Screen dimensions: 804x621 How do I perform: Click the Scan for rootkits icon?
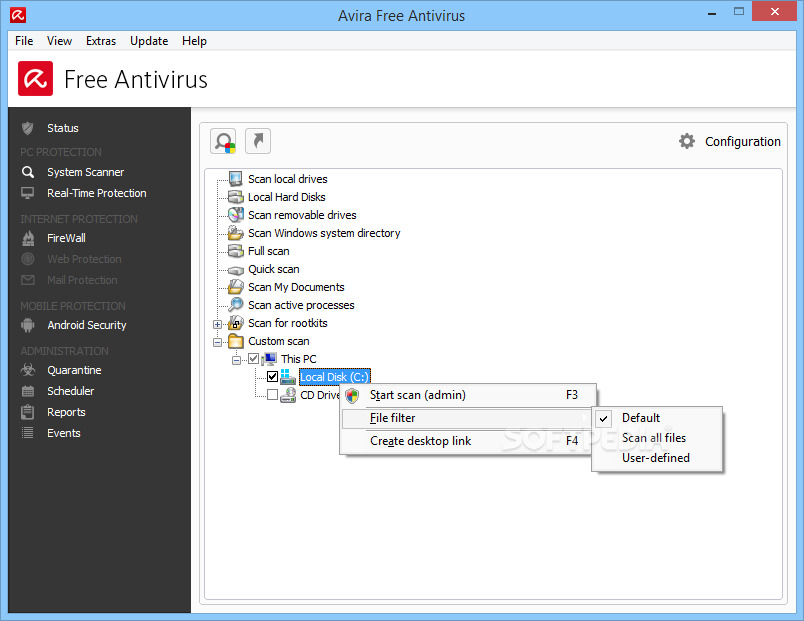coord(235,323)
